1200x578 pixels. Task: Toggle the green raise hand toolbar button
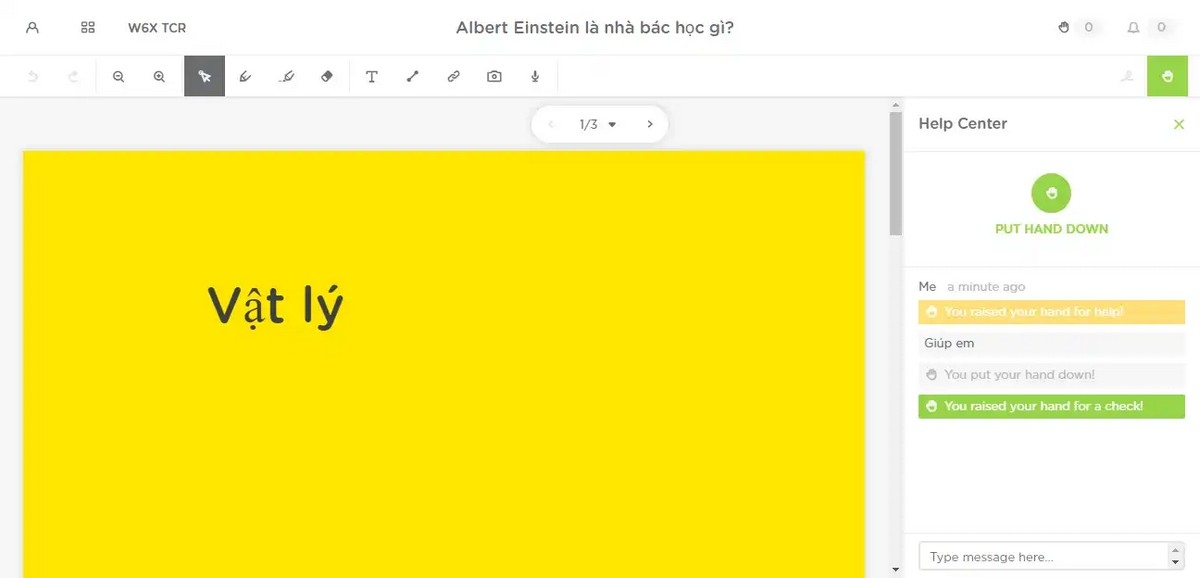click(x=1167, y=76)
